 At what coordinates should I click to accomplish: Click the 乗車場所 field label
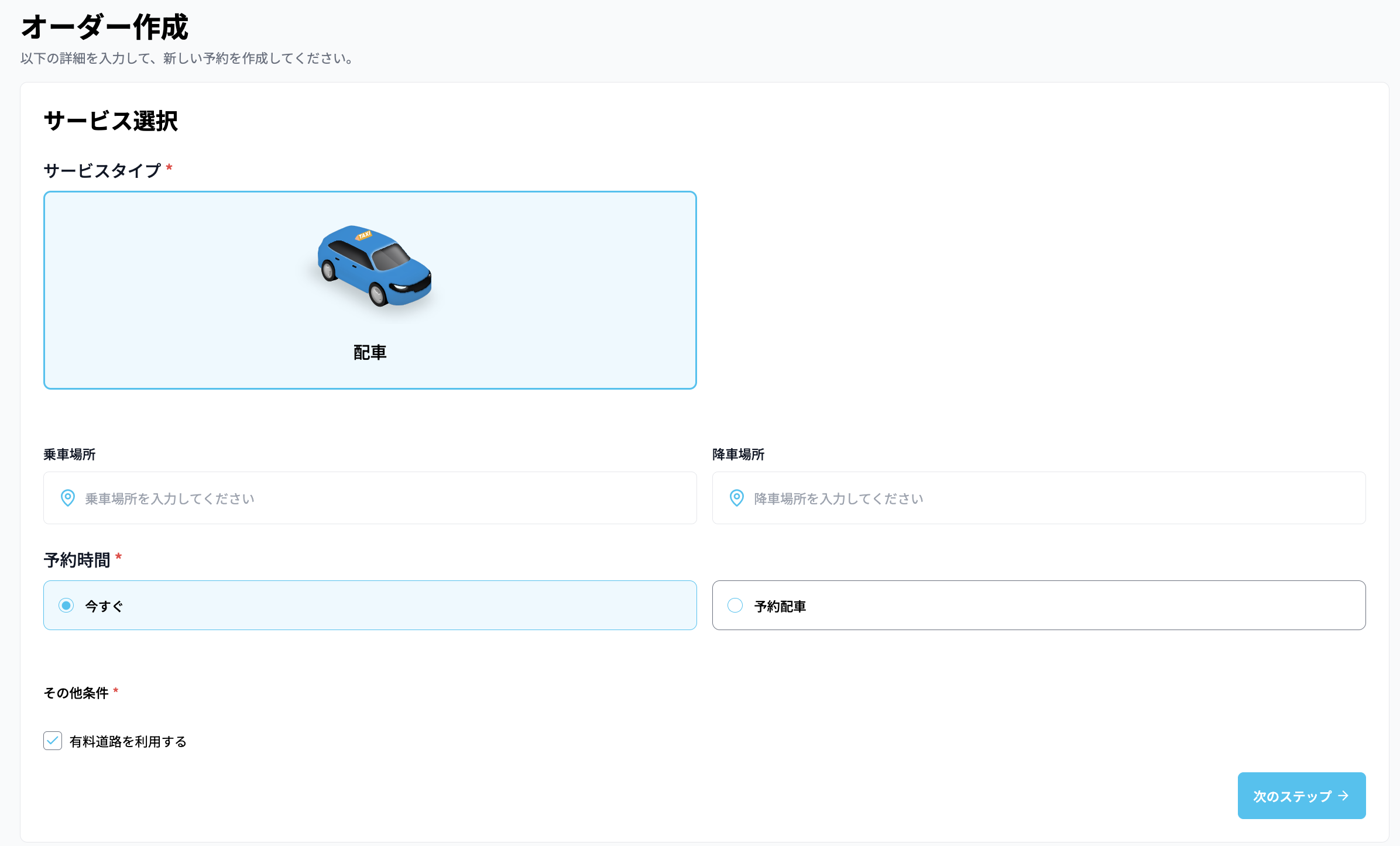pyautogui.click(x=70, y=455)
